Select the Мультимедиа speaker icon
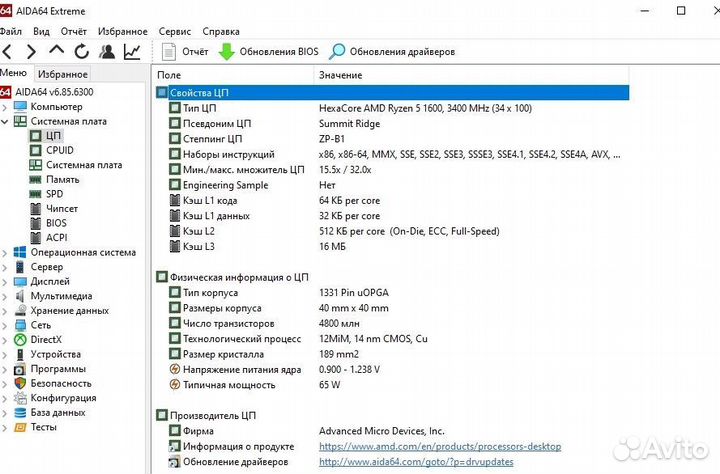 [20, 296]
